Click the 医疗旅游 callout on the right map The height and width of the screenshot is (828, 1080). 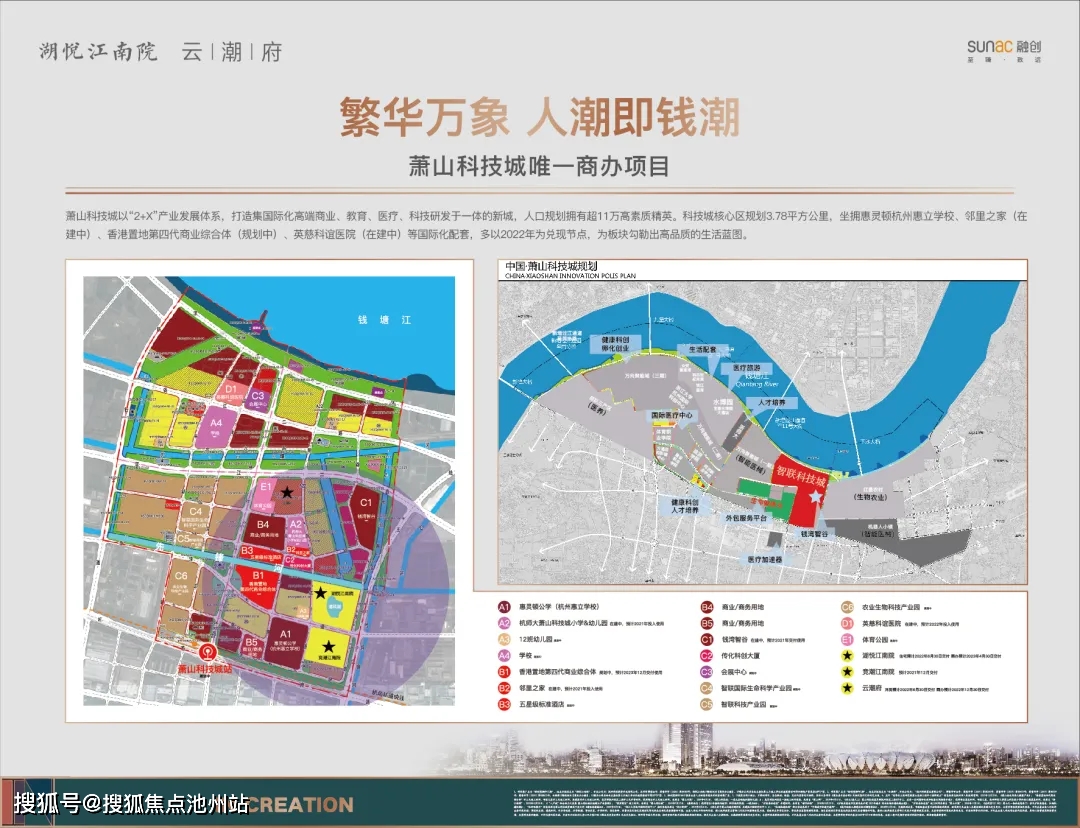(747, 368)
